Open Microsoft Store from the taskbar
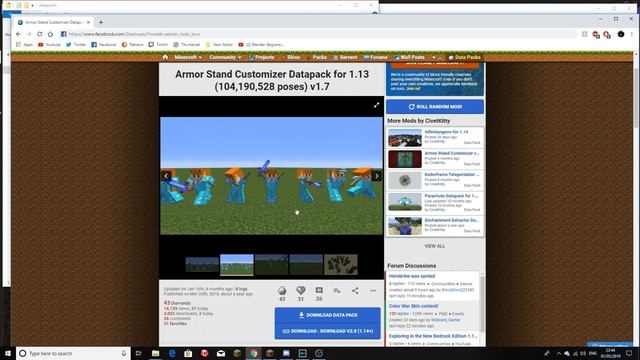Viewport: 640px width, 360px height. [x=188, y=353]
